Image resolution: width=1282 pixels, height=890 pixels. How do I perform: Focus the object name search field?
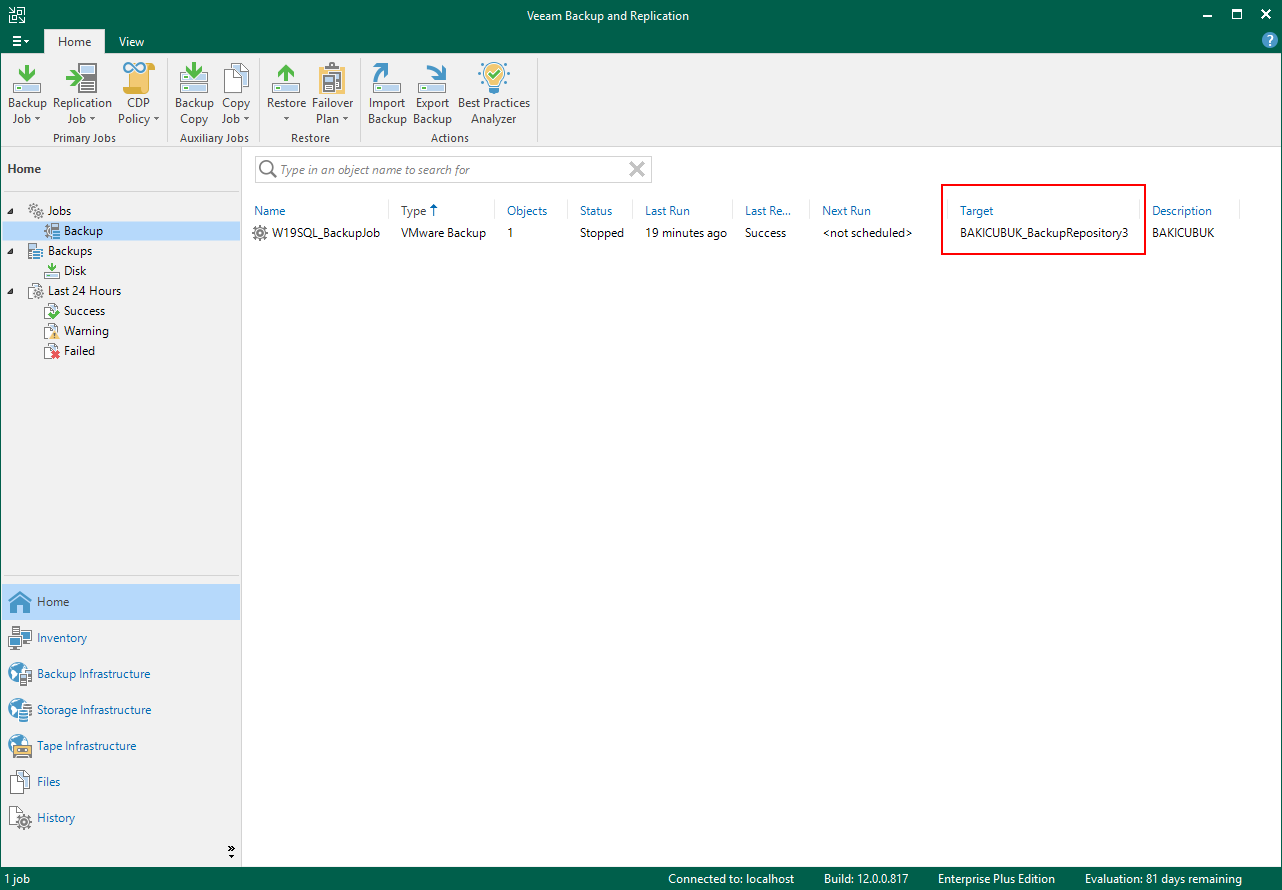tap(452, 170)
